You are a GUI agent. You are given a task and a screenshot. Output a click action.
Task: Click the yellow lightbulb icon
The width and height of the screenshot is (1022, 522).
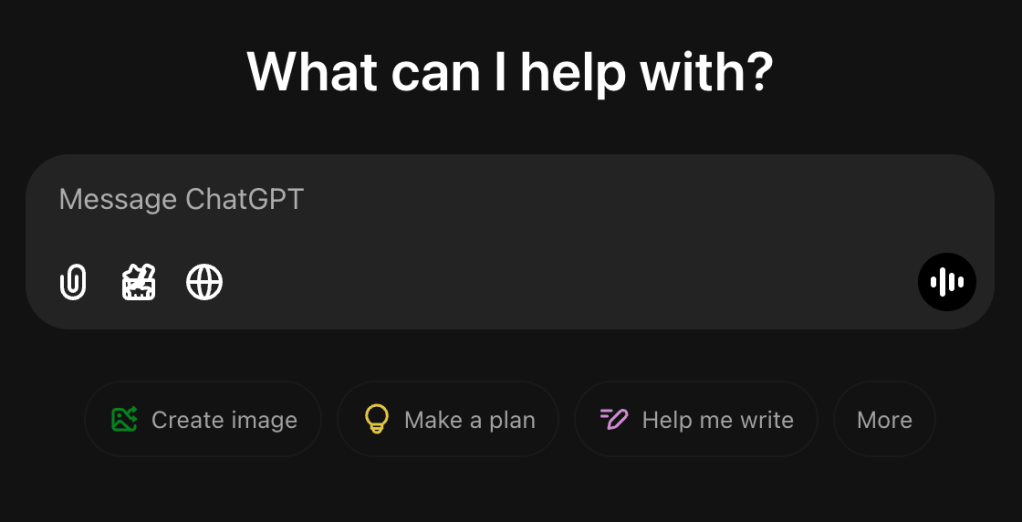point(376,419)
